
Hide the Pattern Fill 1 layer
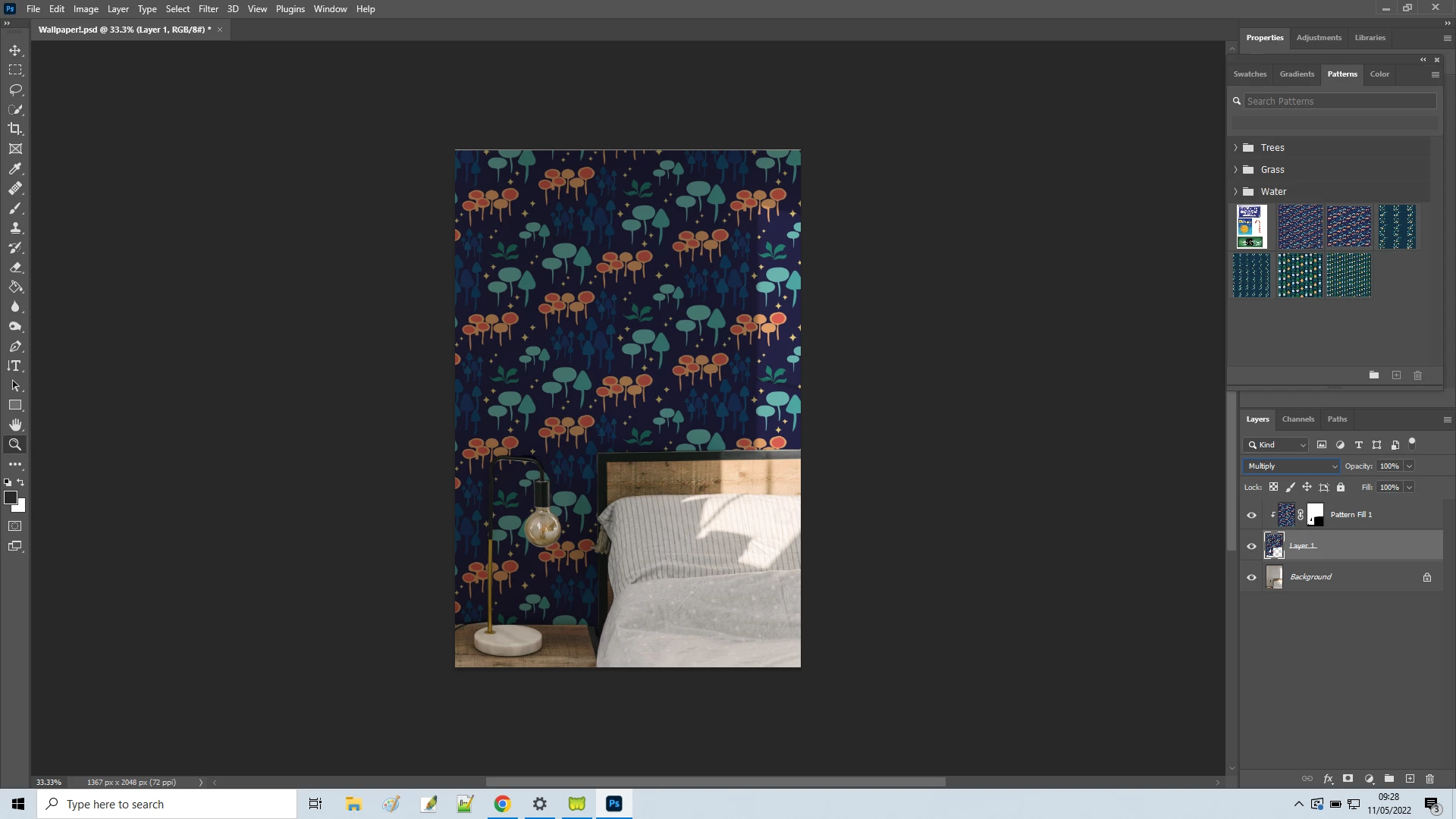click(x=1251, y=515)
